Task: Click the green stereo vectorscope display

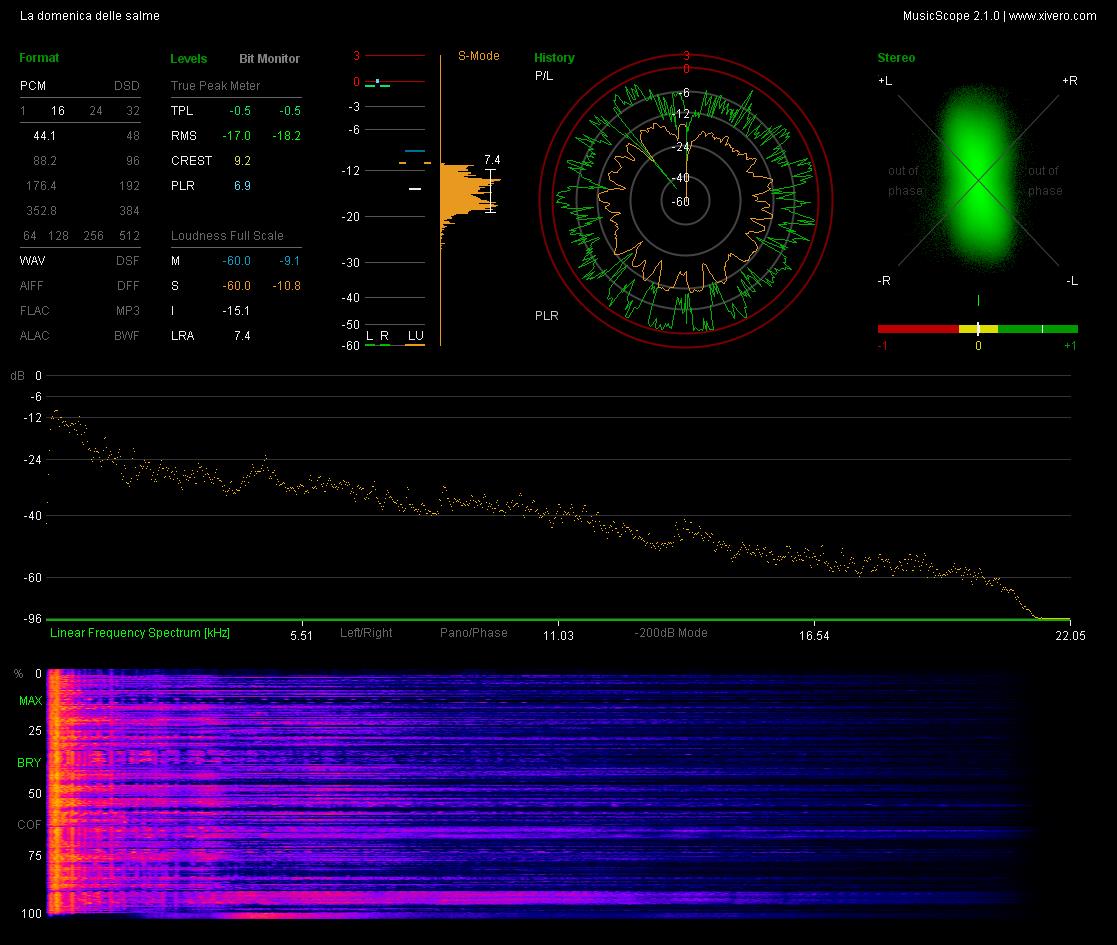Action: coord(978,179)
